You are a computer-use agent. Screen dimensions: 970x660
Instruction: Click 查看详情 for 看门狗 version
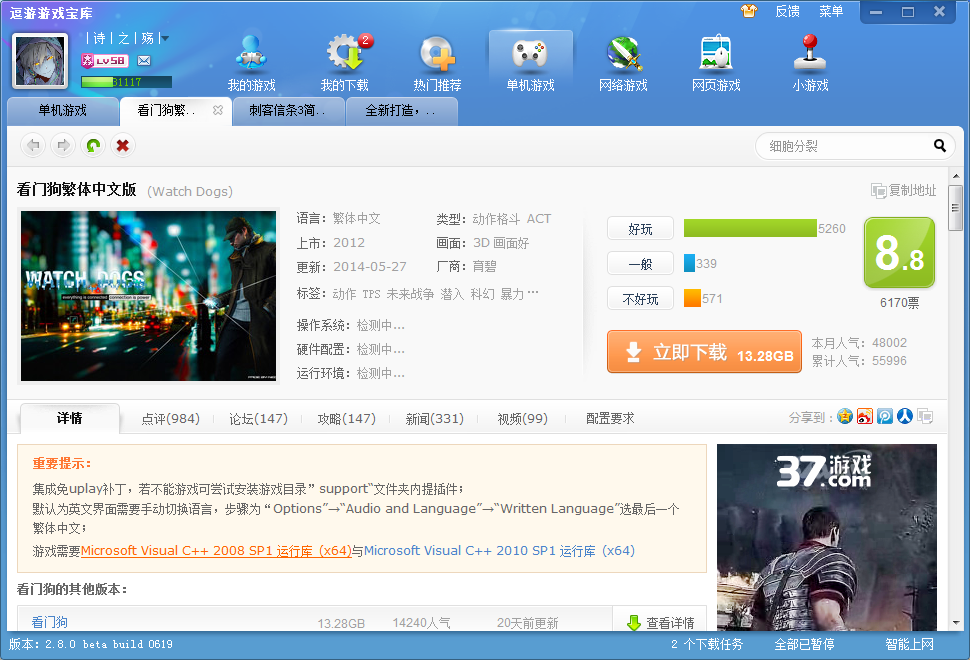coord(660,622)
